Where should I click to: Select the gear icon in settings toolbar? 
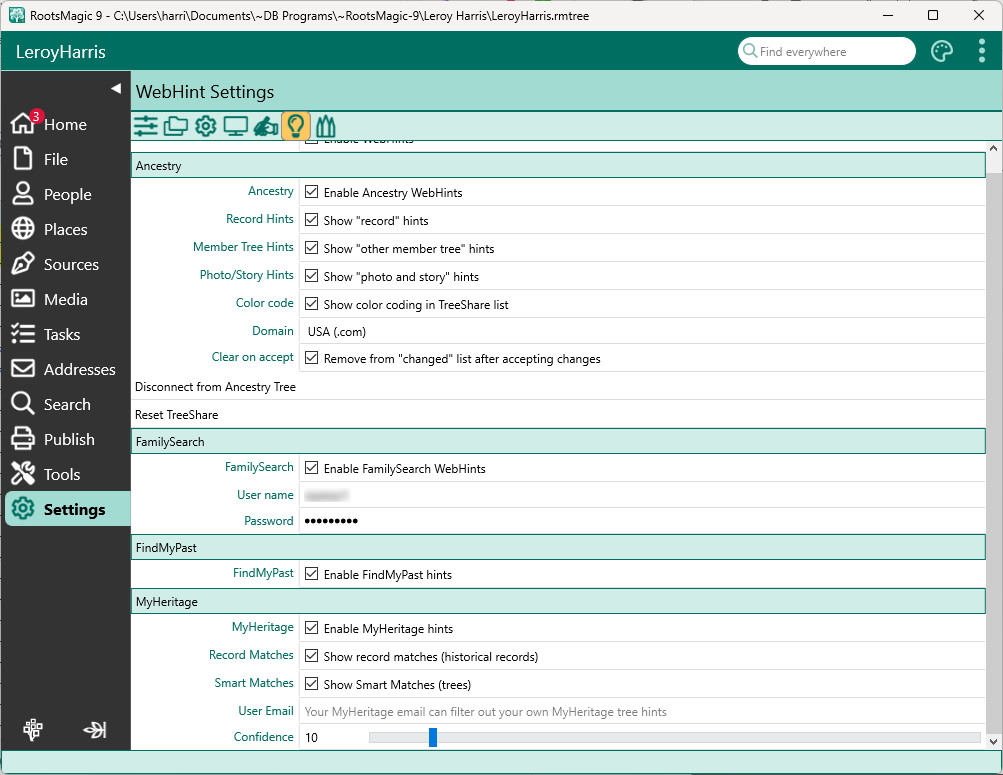tap(206, 126)
